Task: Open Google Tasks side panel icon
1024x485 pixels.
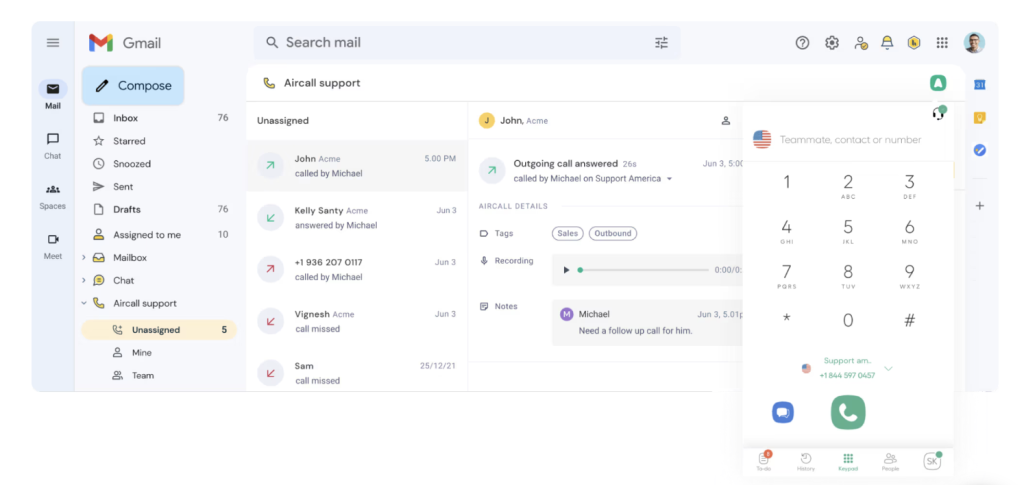Action: pyautogui.click(x=979, y=150)
